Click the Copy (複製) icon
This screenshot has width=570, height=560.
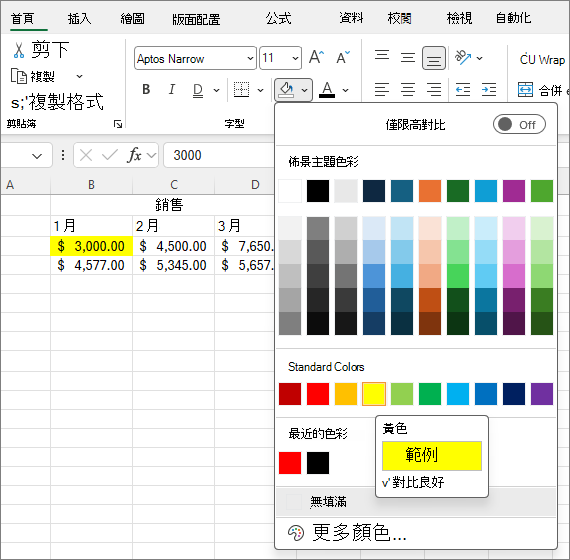[19, 76]
